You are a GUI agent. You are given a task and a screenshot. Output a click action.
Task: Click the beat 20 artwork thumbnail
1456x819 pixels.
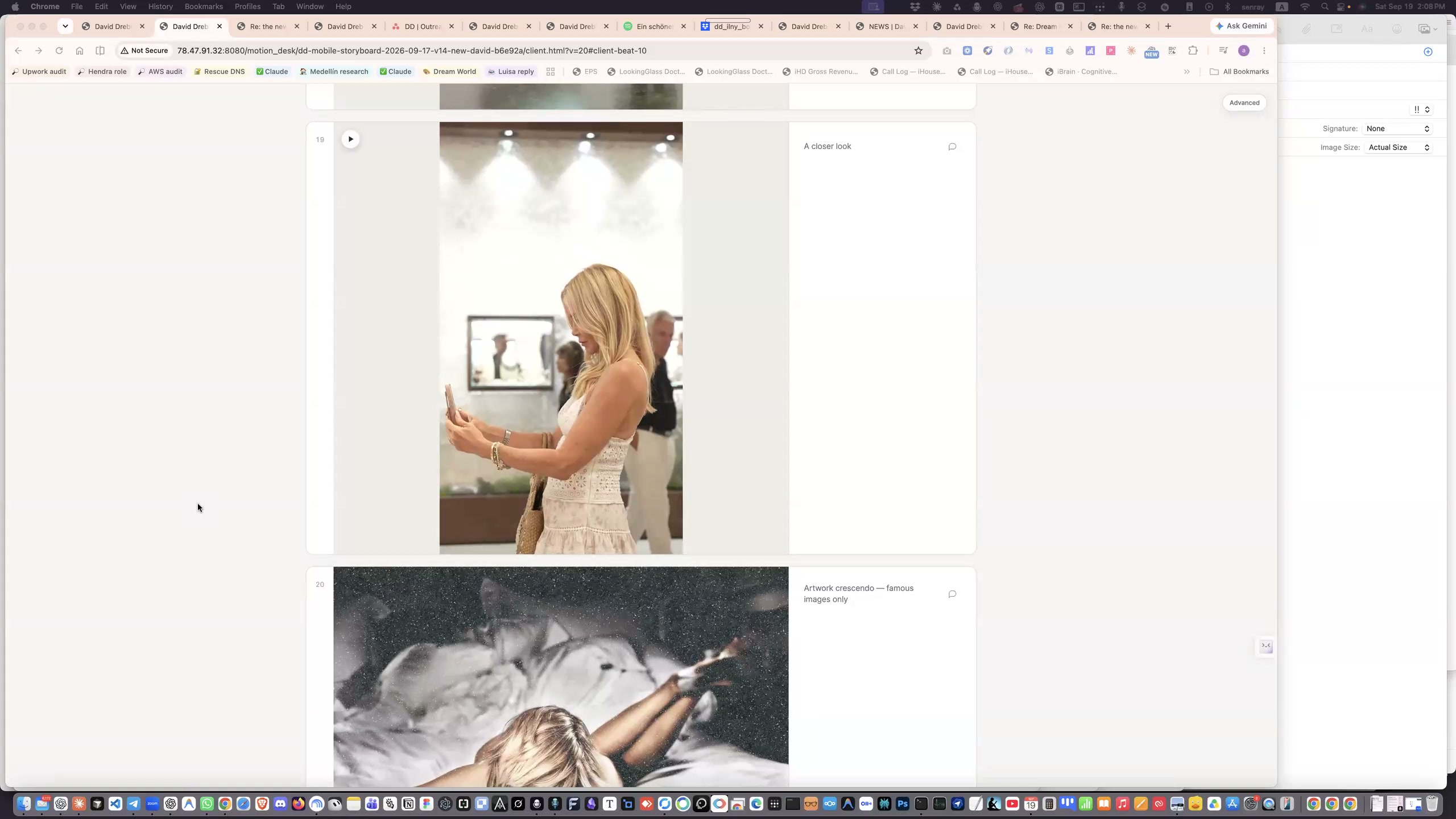click(x=561, y=677)
